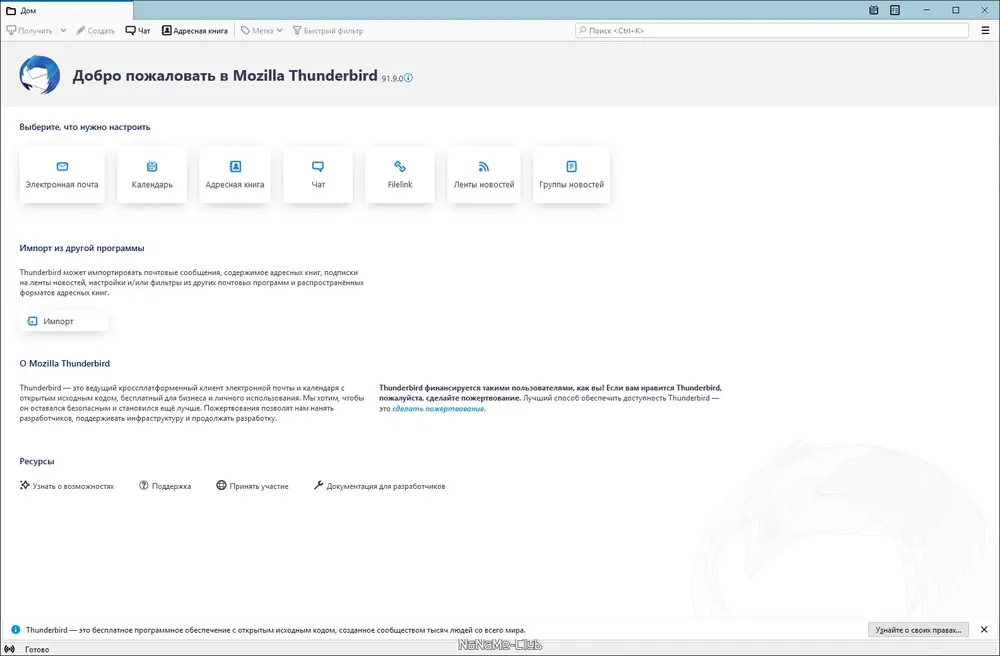This screenshot has height=656, width=1000.
Task: Follow the сделать пожертвование link
Action: pyautogui.click(x=438, y=409)
